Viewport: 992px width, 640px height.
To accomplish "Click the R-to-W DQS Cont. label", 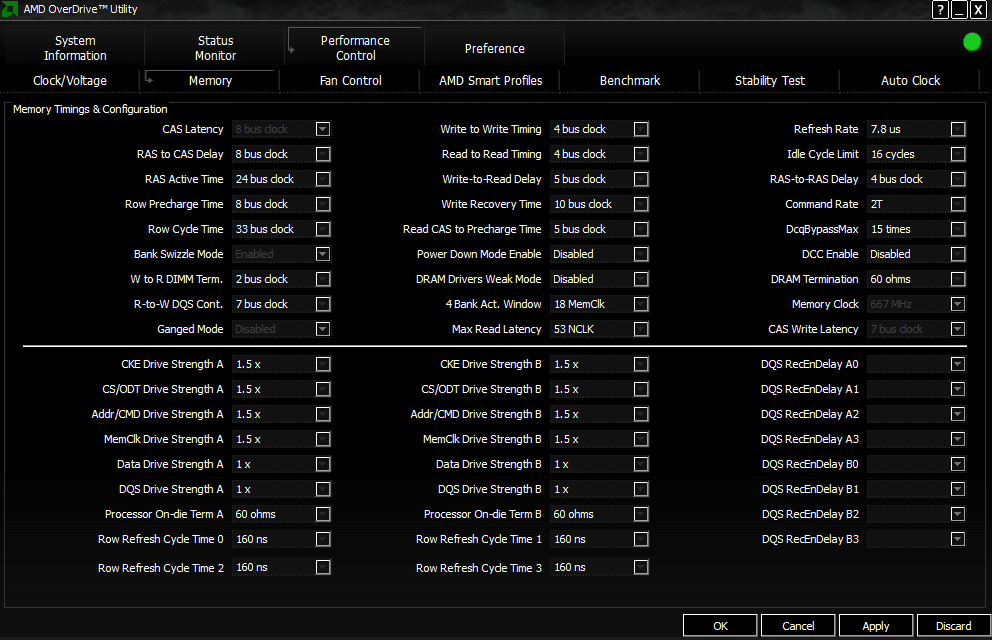I will tap(178, 304).
